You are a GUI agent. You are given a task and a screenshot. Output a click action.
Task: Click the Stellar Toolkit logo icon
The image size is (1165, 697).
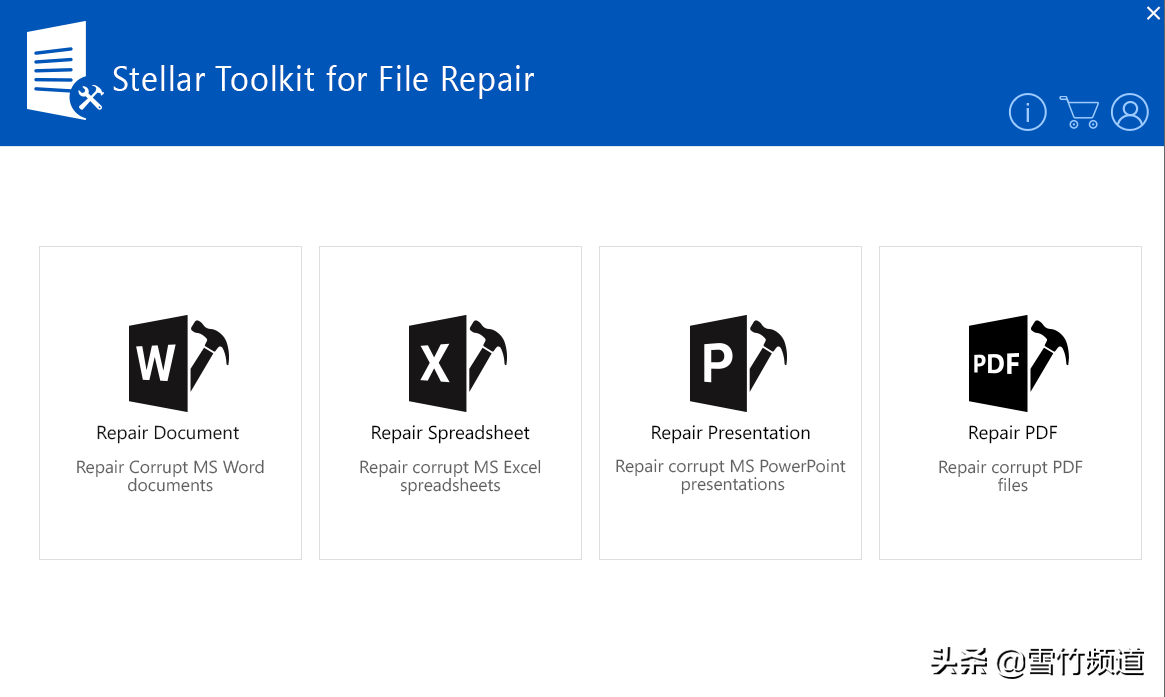[64, 73]
